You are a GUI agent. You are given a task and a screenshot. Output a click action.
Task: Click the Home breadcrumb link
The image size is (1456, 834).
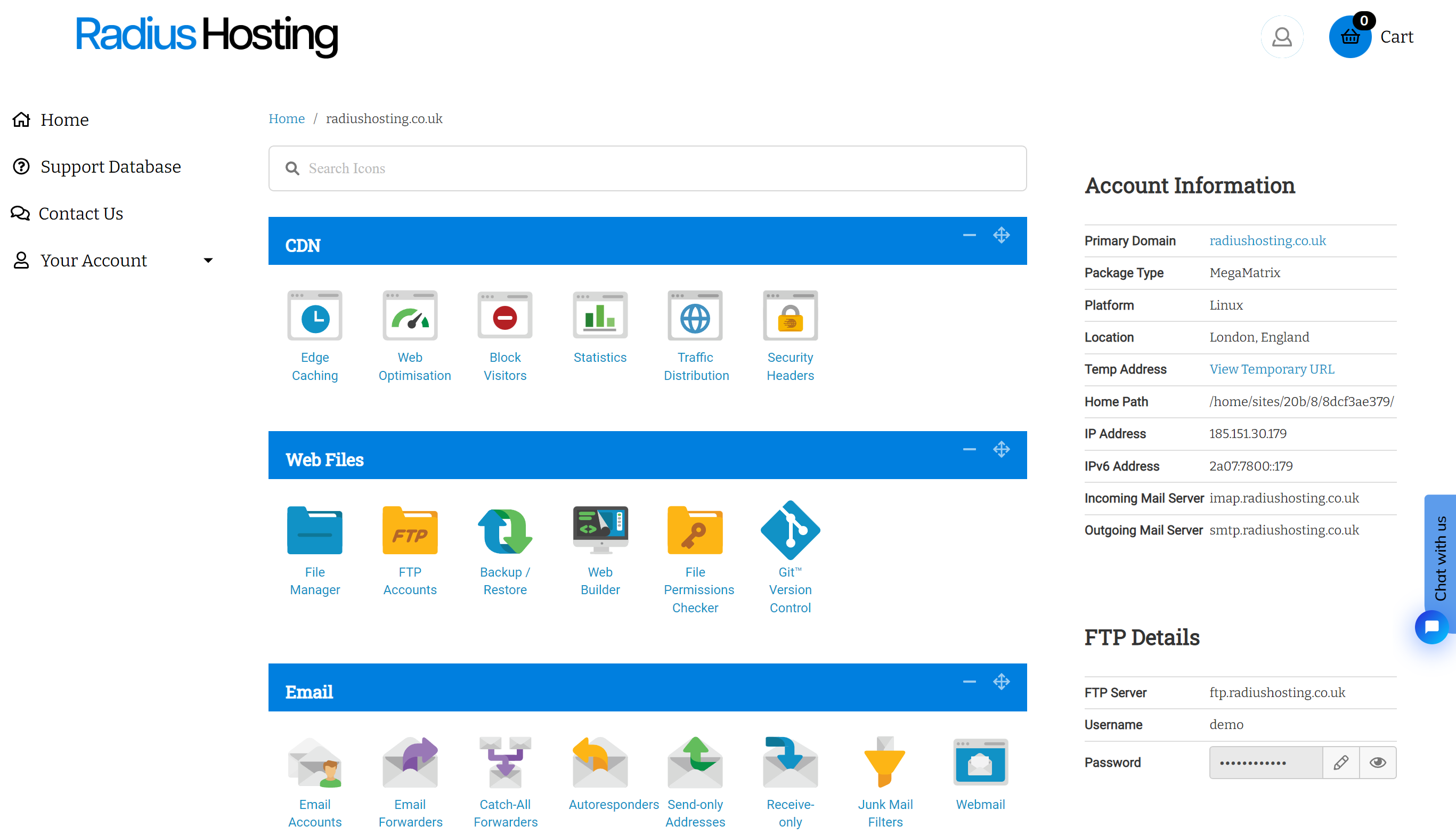click(x=286, y=118)
